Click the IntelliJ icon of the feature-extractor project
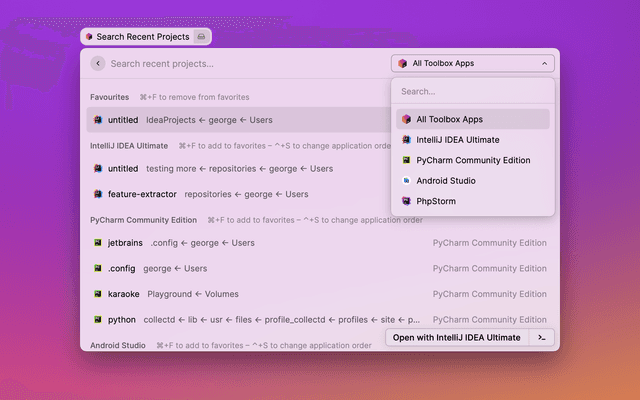640x400 pixels. click(x=98, y=194)
